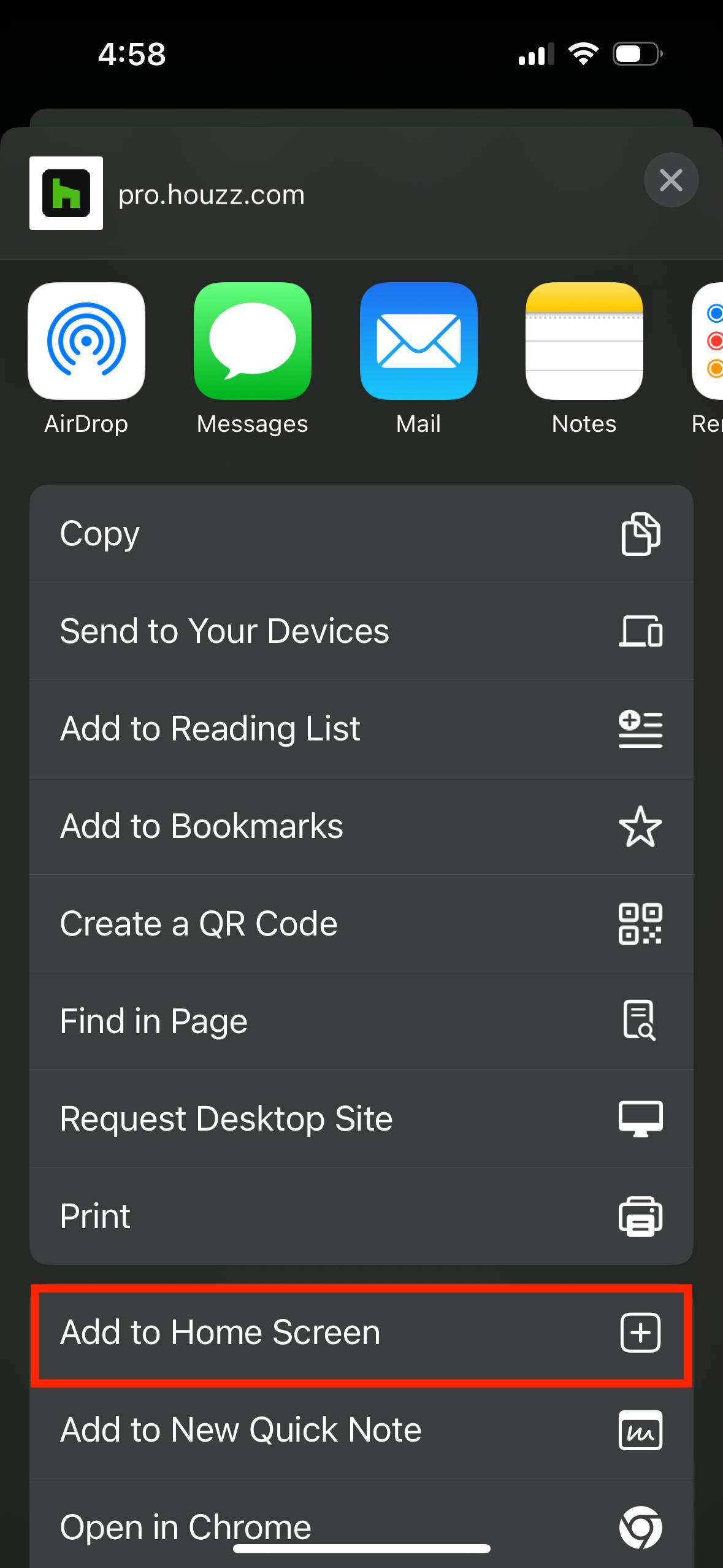Tap Add to Home Screen
The height and width of the screenshot is (1568, 723).
361,1333
